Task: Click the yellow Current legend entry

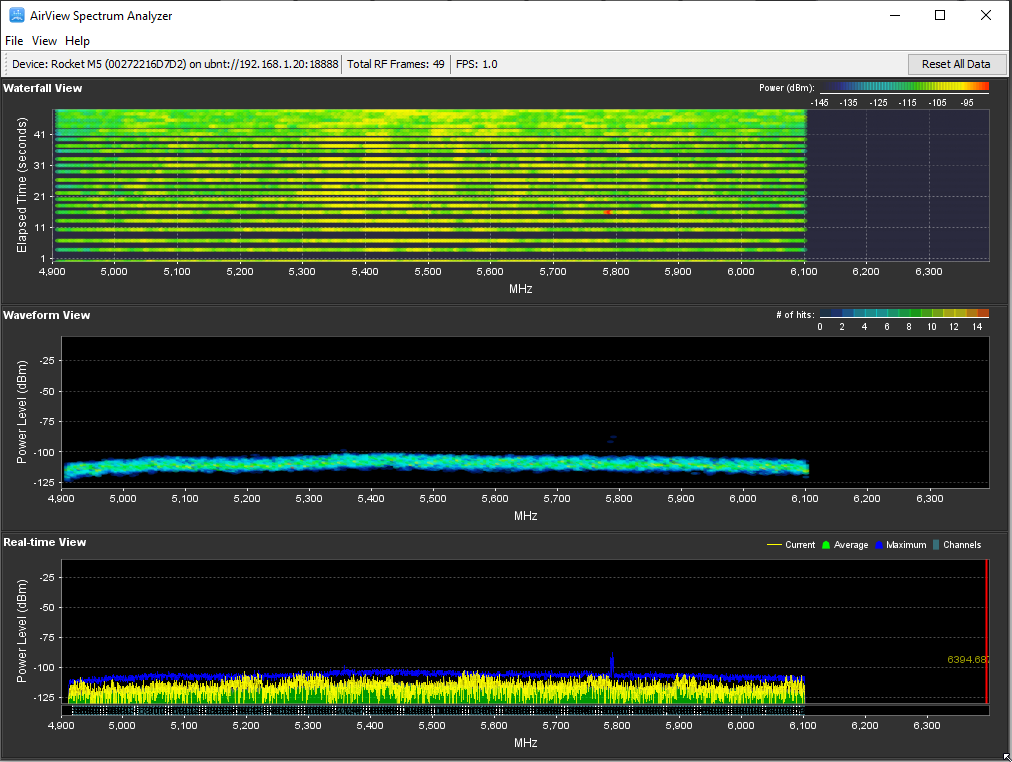Action: pos(791,545)
